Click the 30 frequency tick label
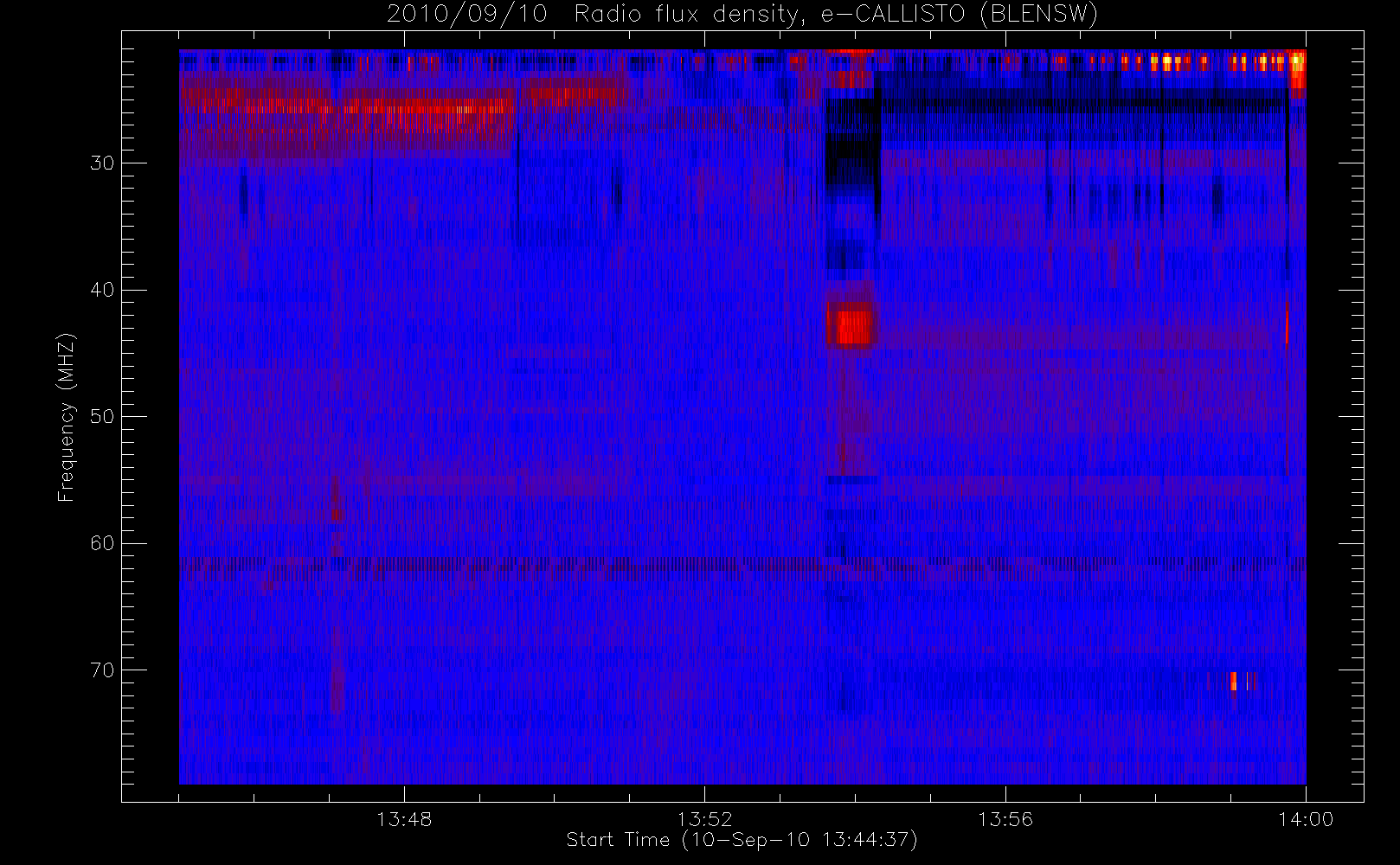The width and height of the screenshot is (1400, 865). [102, 163]
